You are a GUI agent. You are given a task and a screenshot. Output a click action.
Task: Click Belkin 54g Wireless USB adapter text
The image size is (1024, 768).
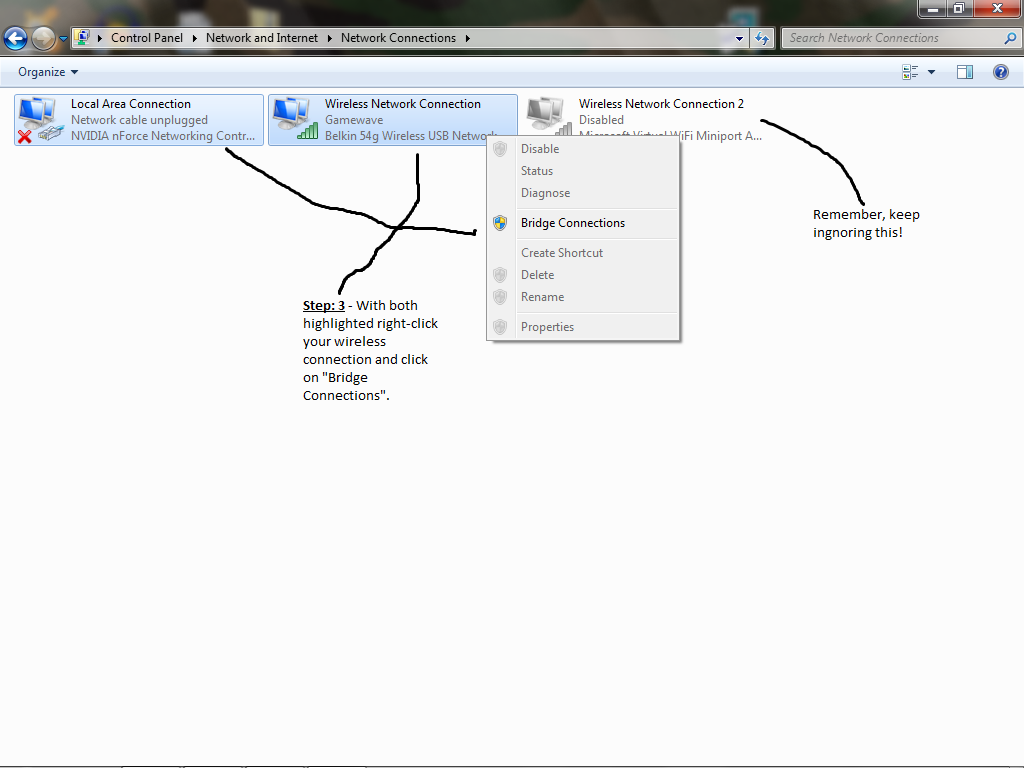coord(410,136)
